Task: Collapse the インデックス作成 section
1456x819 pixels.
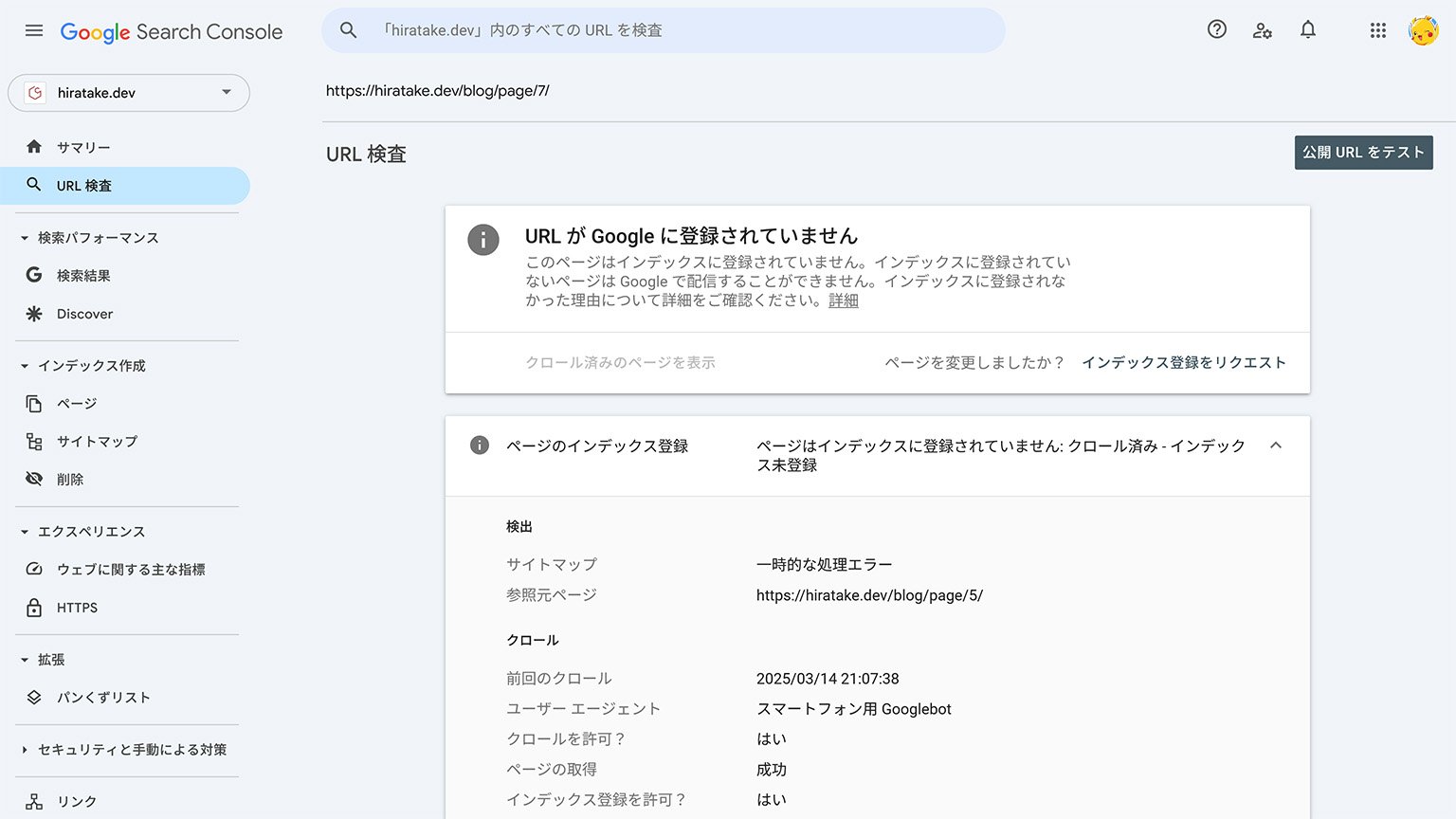Action: coord(25,366)
